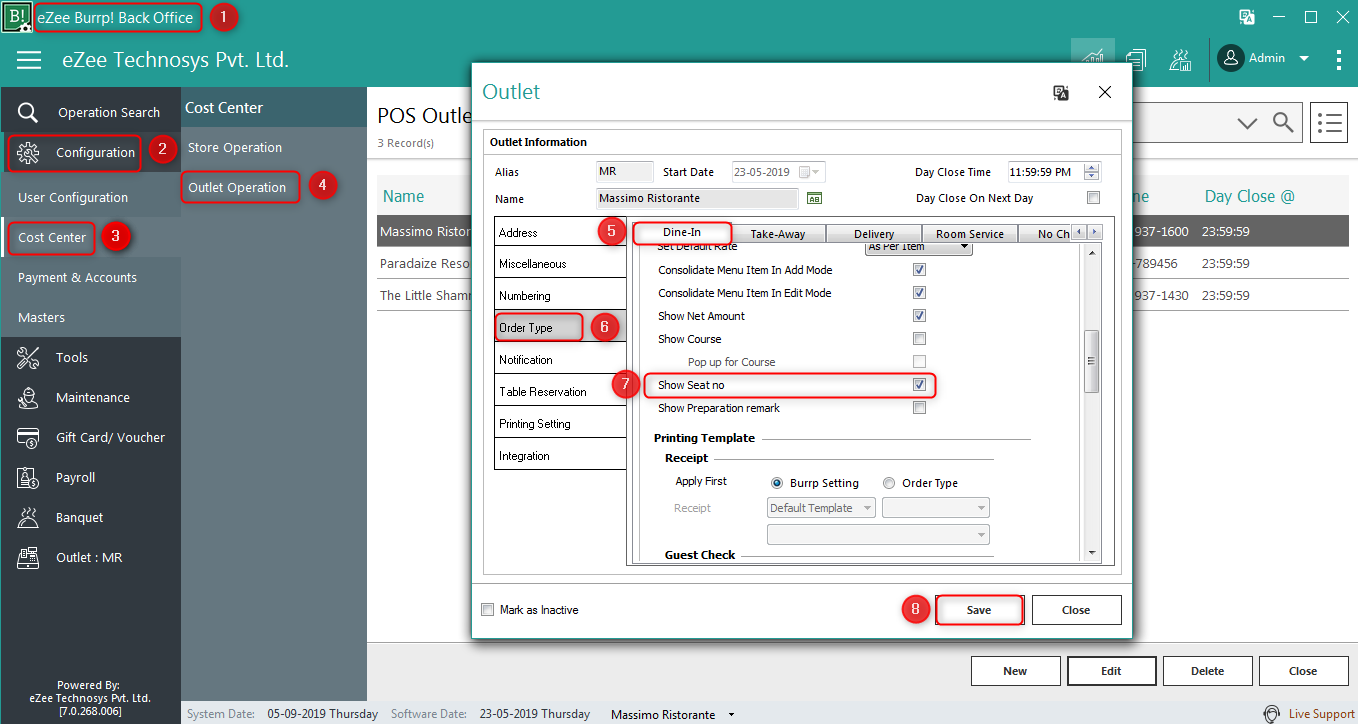Toggle the list view icon
This screenshot has width=1358, height=724.
[1328, 122]
